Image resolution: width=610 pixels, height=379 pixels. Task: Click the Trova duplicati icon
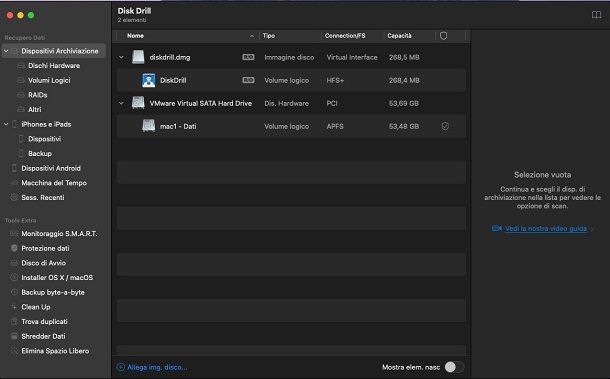14,322
